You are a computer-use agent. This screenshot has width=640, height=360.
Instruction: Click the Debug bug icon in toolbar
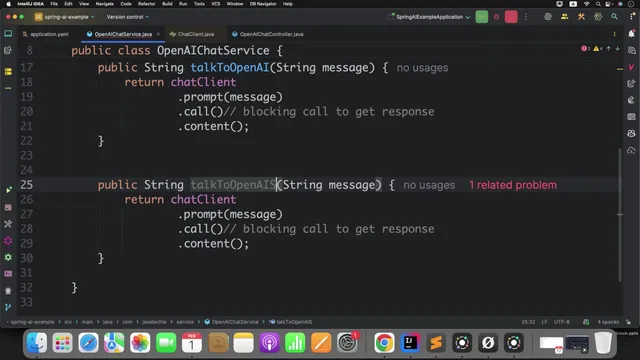496,17
